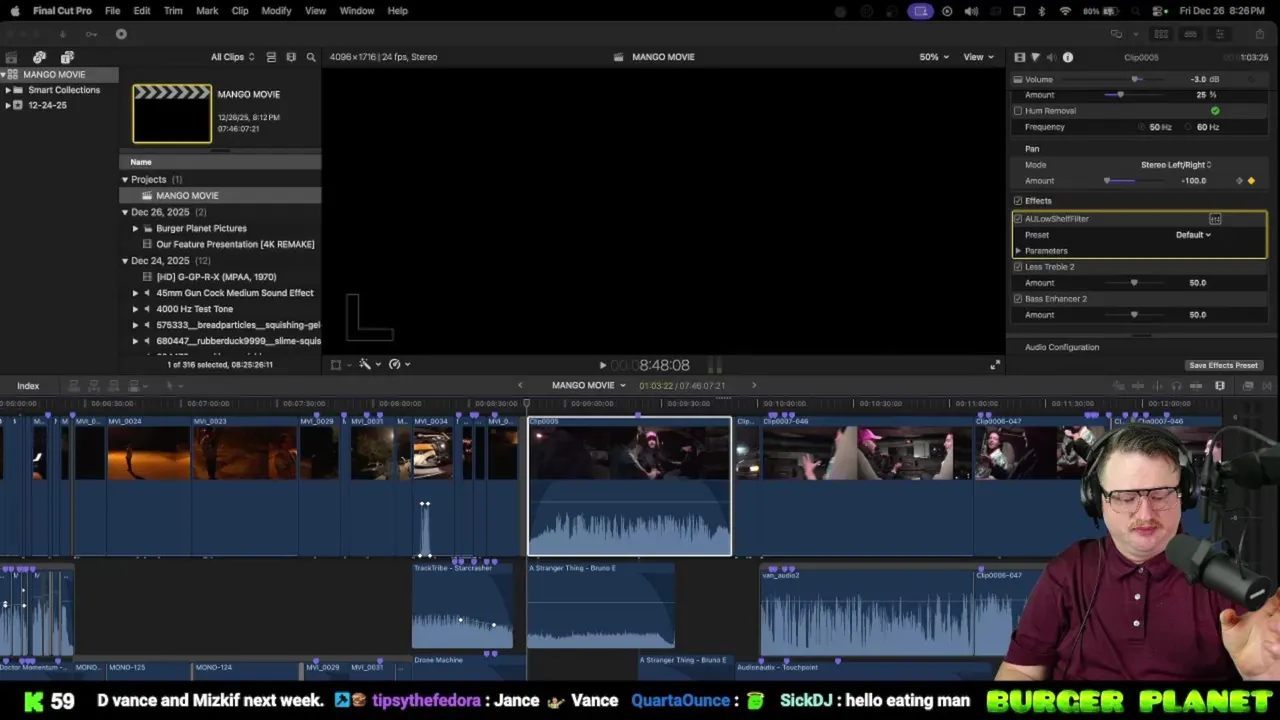This screenshot has width=1280, height=720.
Task: Click the background tasks circle icon
Action: pyautogui.click(x=121, y=34)
